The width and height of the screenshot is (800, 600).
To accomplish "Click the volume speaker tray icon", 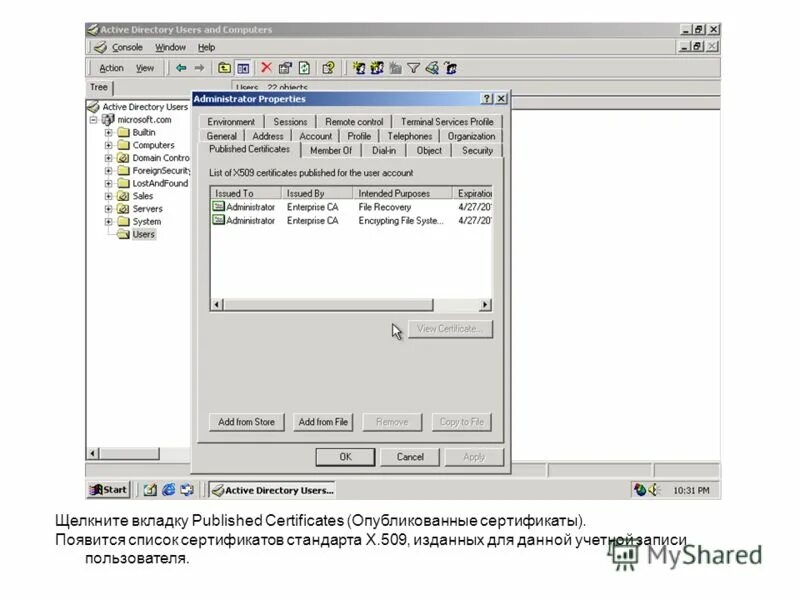I will (x=654, y=490).
